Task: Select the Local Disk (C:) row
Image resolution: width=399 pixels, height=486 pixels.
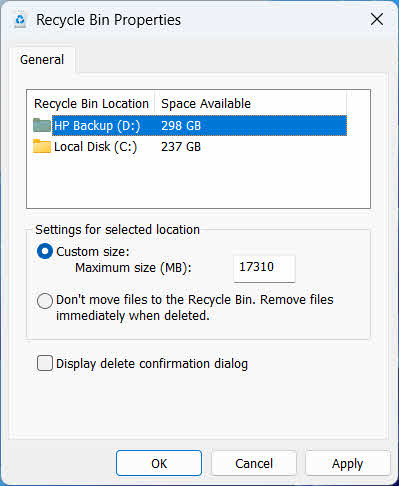Action: coord(190,147)
